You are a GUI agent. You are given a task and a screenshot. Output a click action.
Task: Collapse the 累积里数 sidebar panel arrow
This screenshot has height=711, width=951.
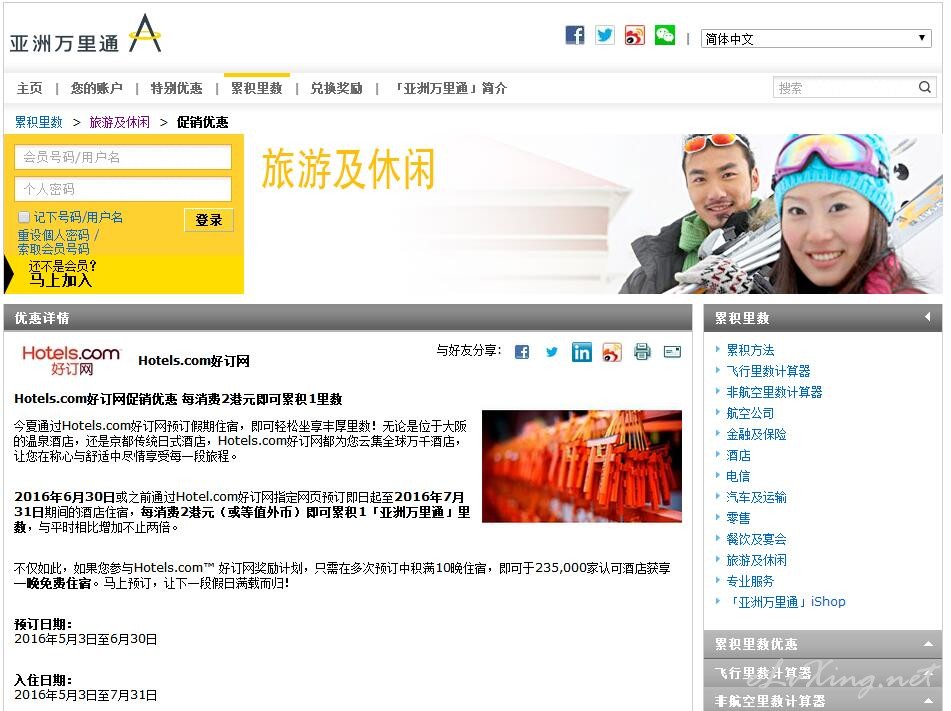pyautogui.click(x=927, y=317)
